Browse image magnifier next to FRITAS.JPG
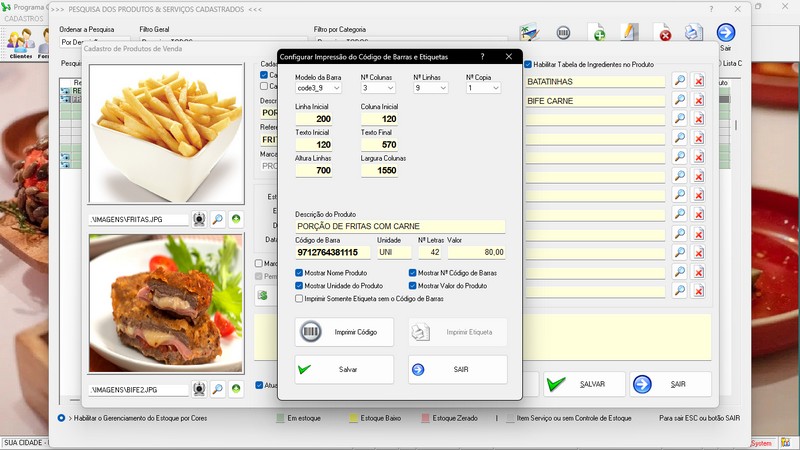The height and width of the screenshot is (450, 800). click(217, 219)
